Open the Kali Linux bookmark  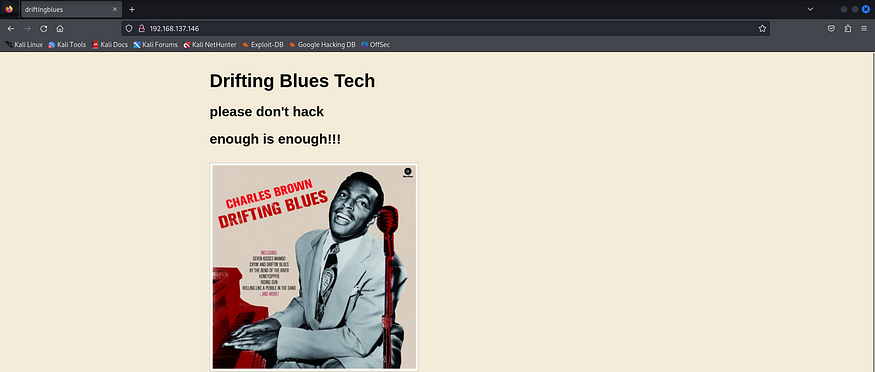tap(24, 45)
